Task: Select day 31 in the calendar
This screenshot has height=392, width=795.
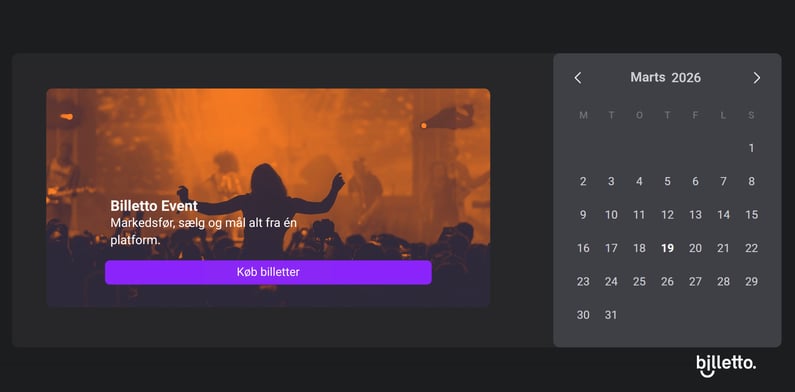Action: [611, 315]
